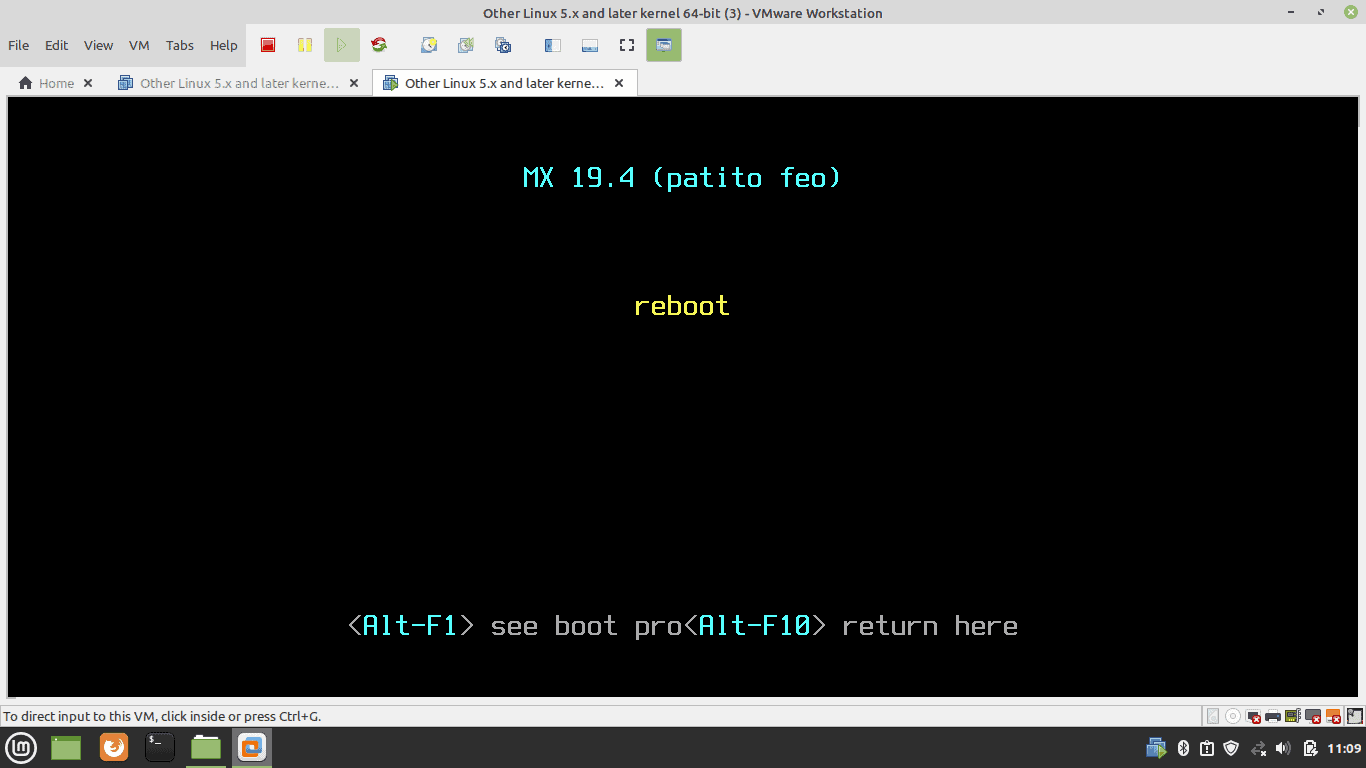Open the network connection tray icon
This screenshot has width=1366, height=768.
(1259, 748)
